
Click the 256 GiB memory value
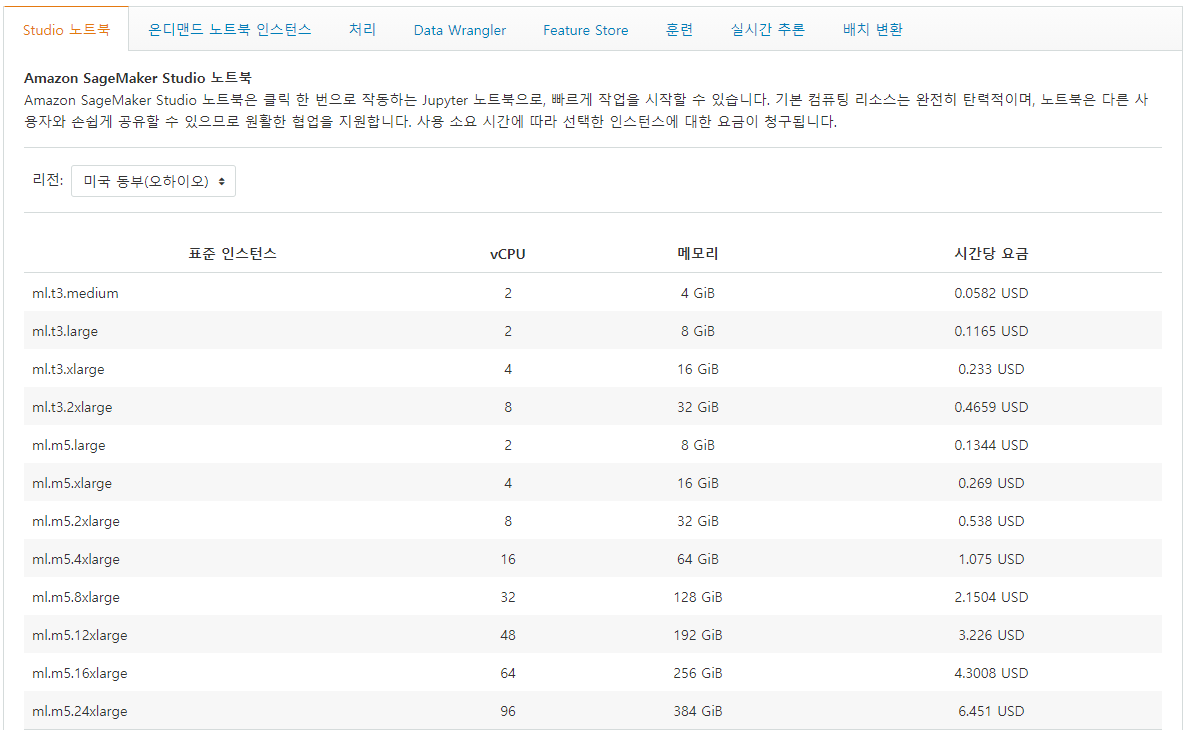[698, 672]
